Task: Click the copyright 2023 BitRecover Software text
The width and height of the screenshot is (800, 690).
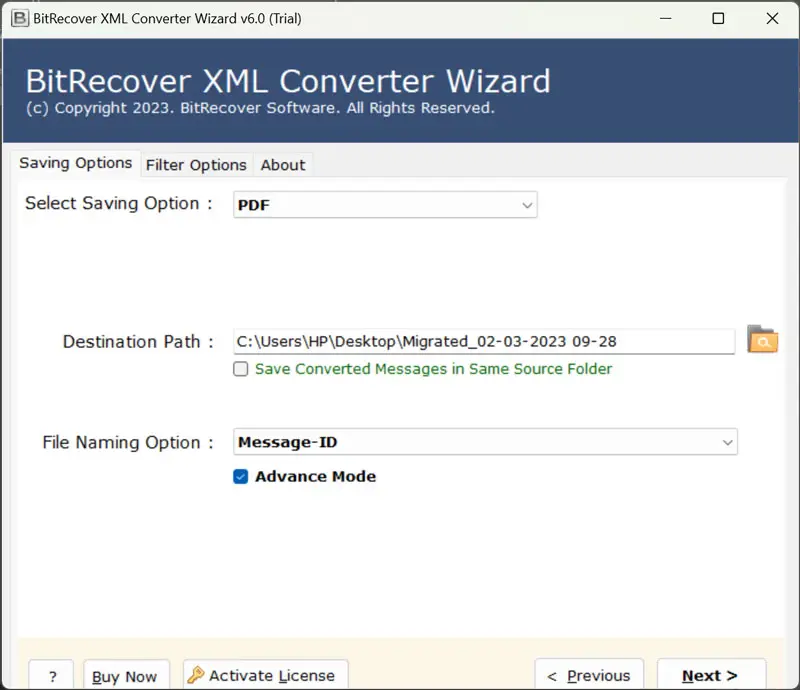Action: (260, 108)
